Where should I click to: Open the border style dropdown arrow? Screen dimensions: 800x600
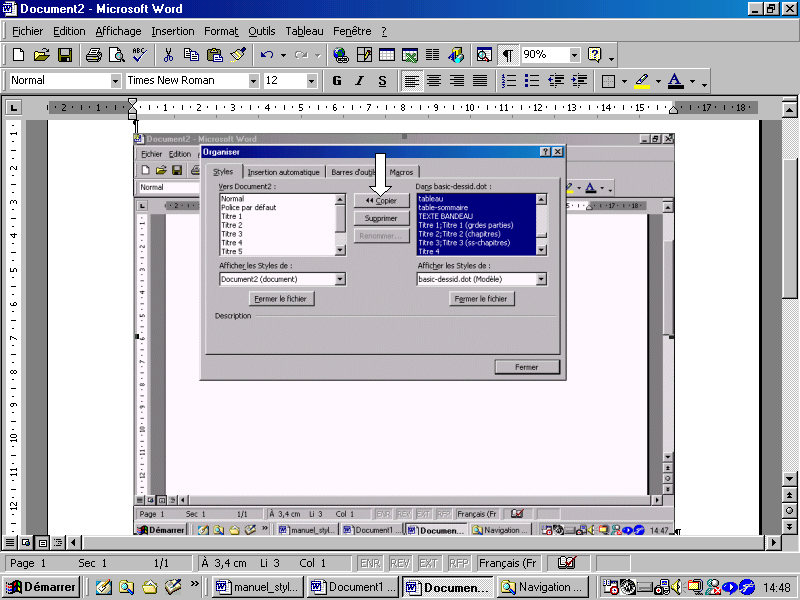pos(624,81)
